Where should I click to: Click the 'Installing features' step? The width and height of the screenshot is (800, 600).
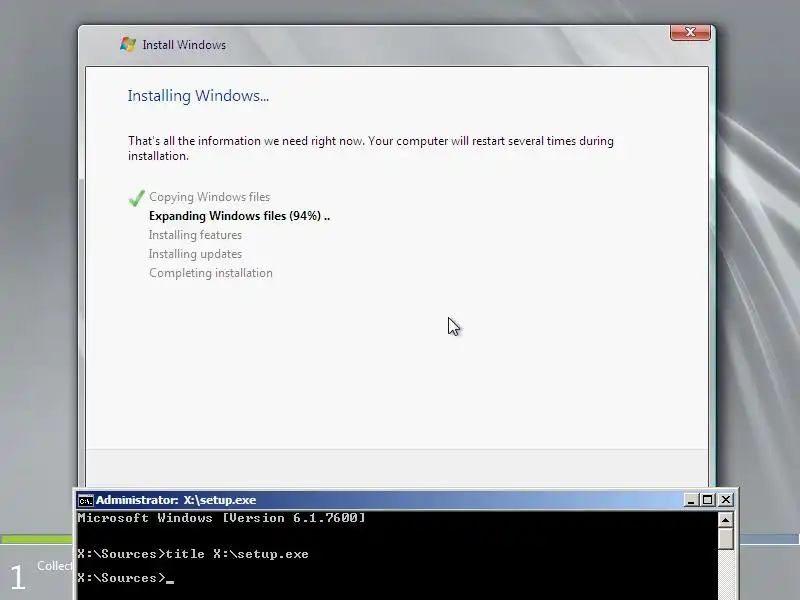coord(195,235)
